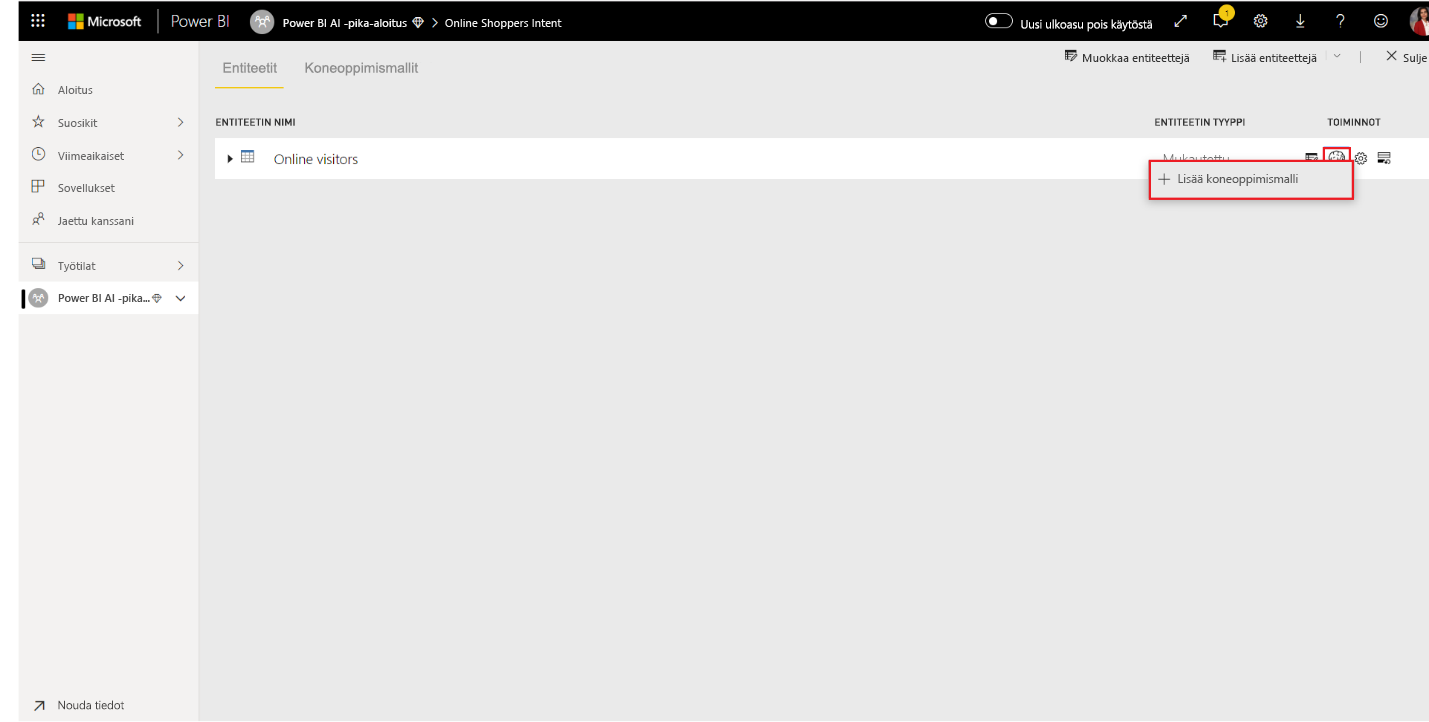Click the Microsoft logo
This screenshot has height=722, width=1429.
point(105,21)
